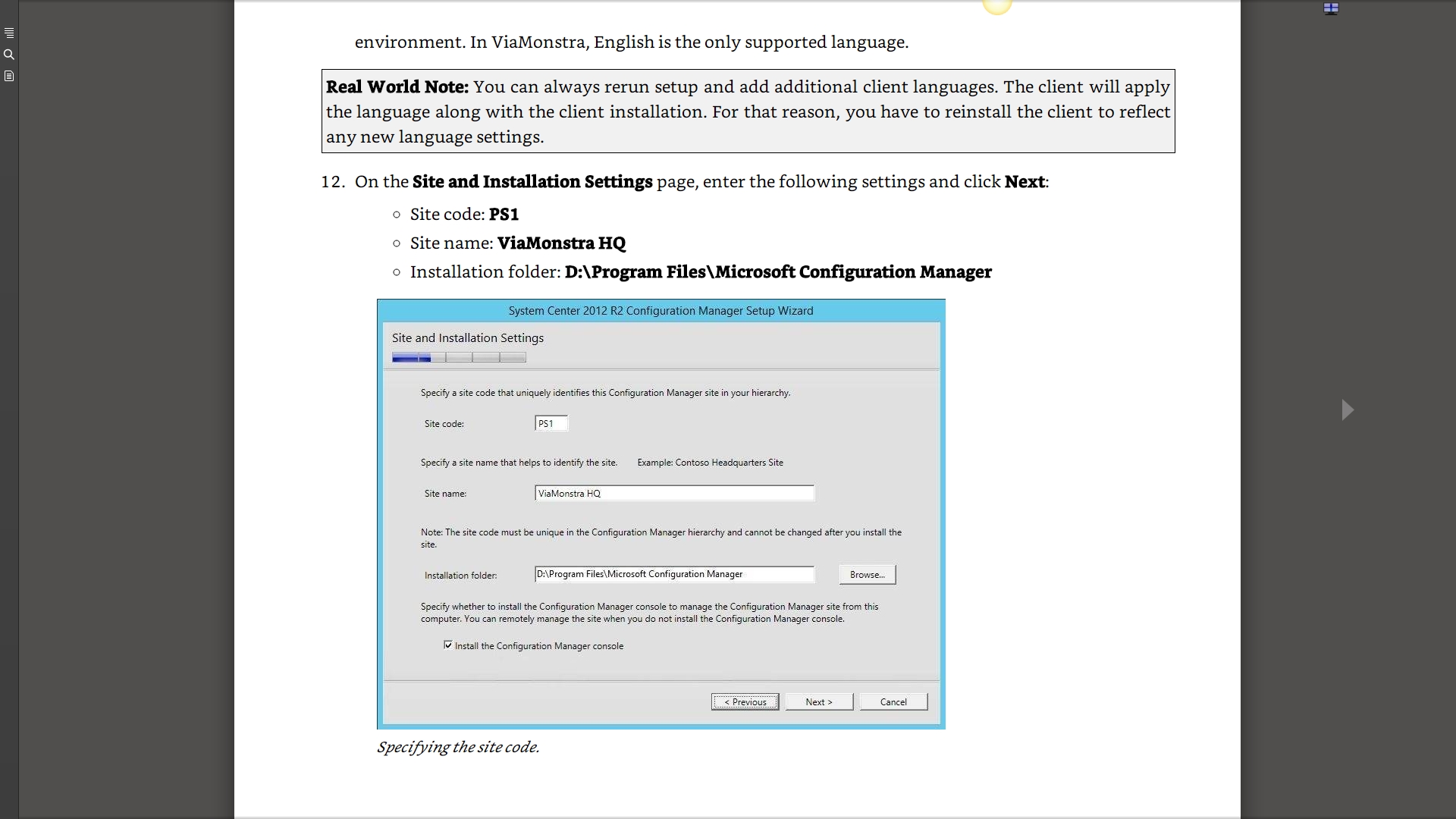Click the Setup Wizard title bar
Image resolution: width=1456 pixels, height=819 pixels.
coord(661,311)
